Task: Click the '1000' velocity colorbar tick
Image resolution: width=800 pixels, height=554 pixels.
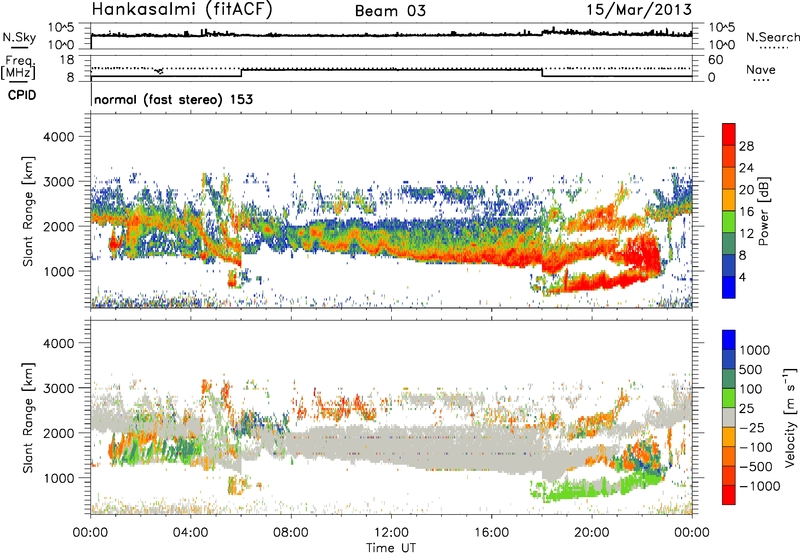Action: point(755,350)
